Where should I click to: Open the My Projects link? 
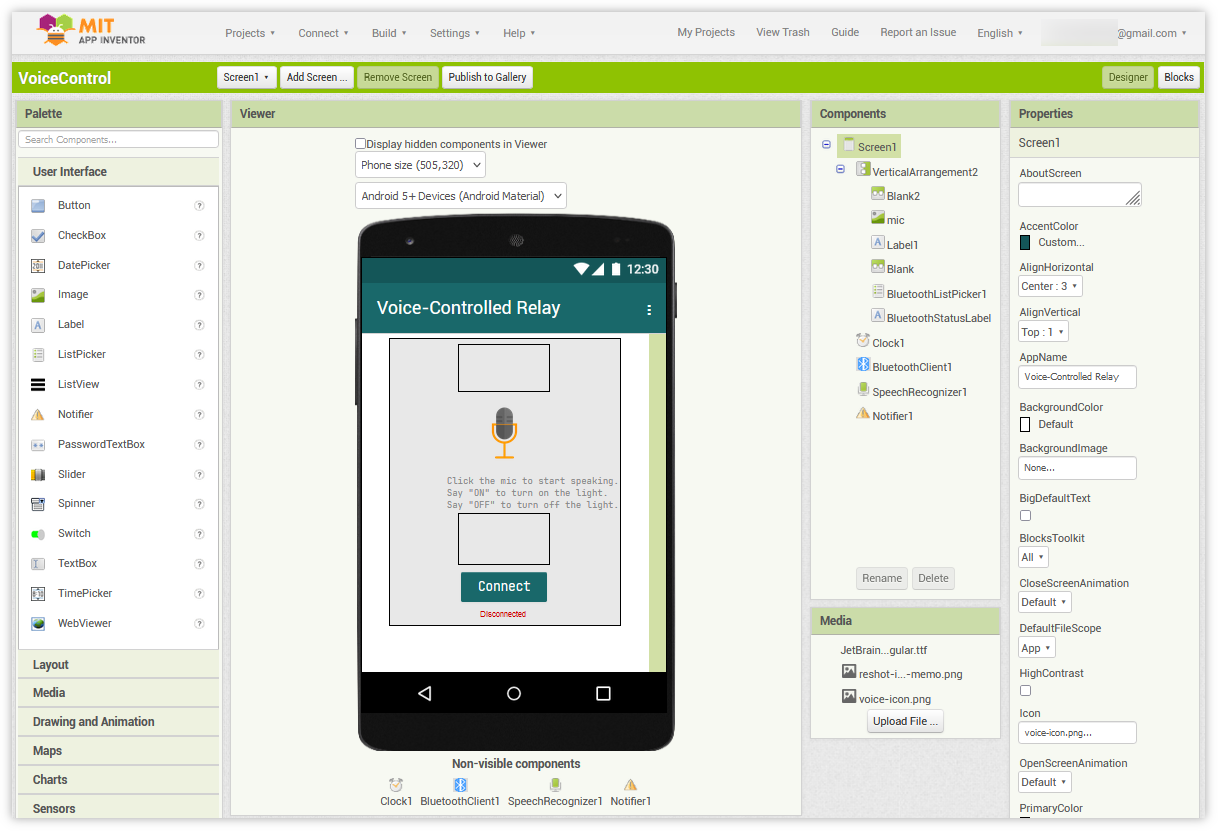[706, 32]
